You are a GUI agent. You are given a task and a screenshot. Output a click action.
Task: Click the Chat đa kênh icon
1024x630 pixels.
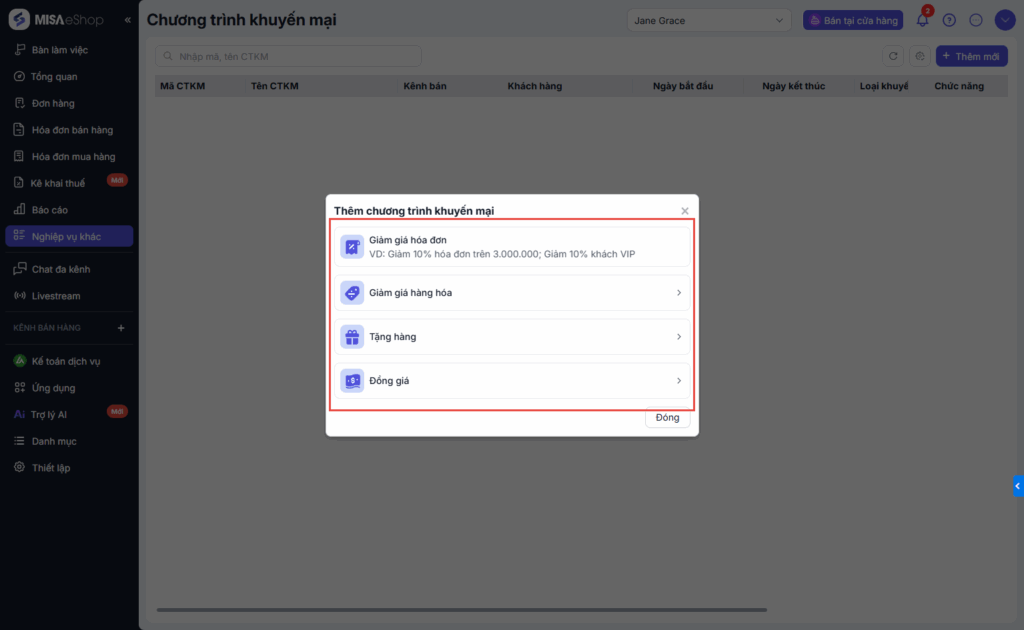[x=20, y=269]
